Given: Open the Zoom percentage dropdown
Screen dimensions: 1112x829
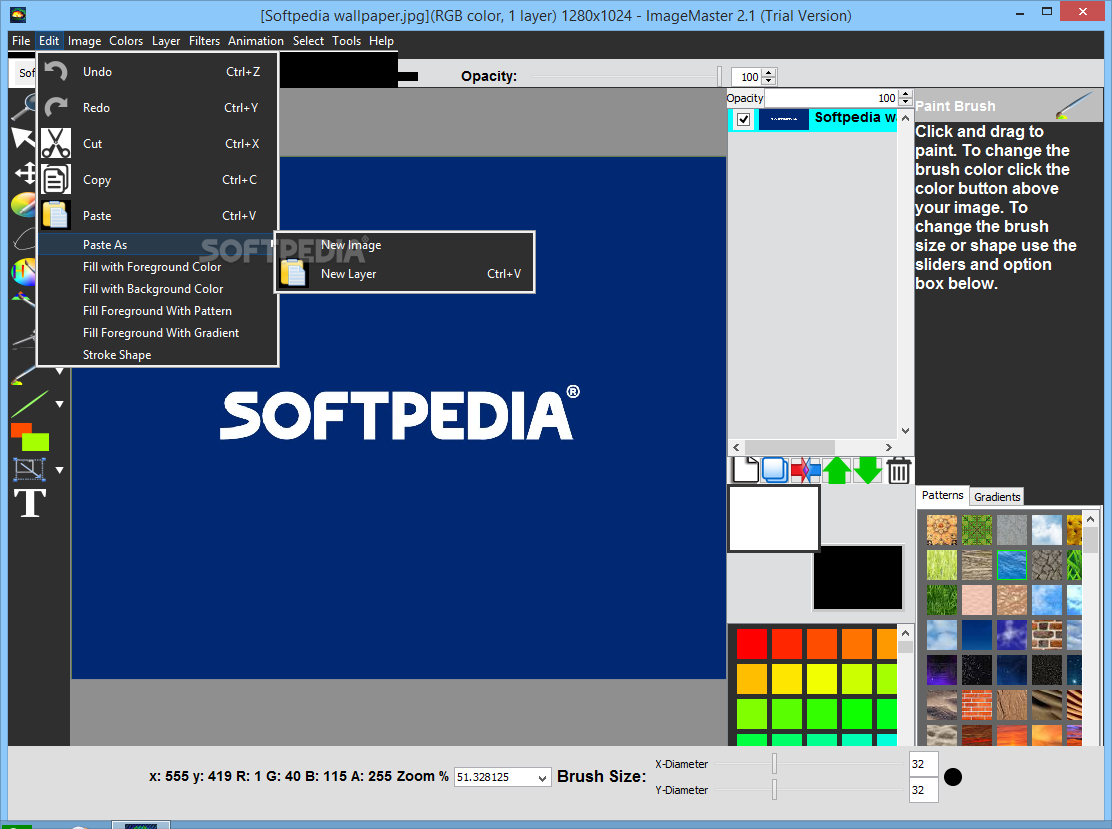Looking at the screenshot, I should [x=542, y=778].
